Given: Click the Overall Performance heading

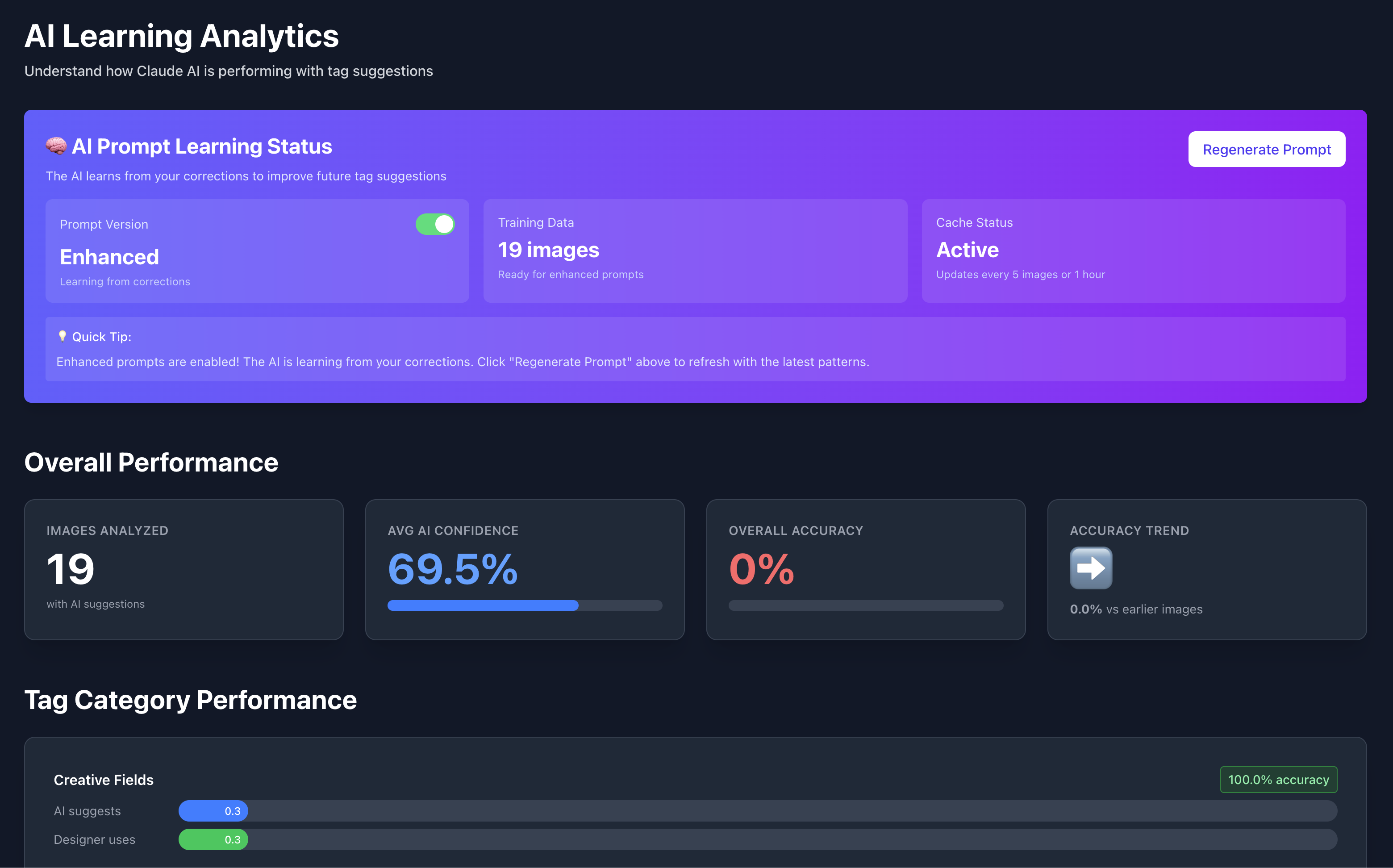Looking at the screenshot, I should [151, 462].
